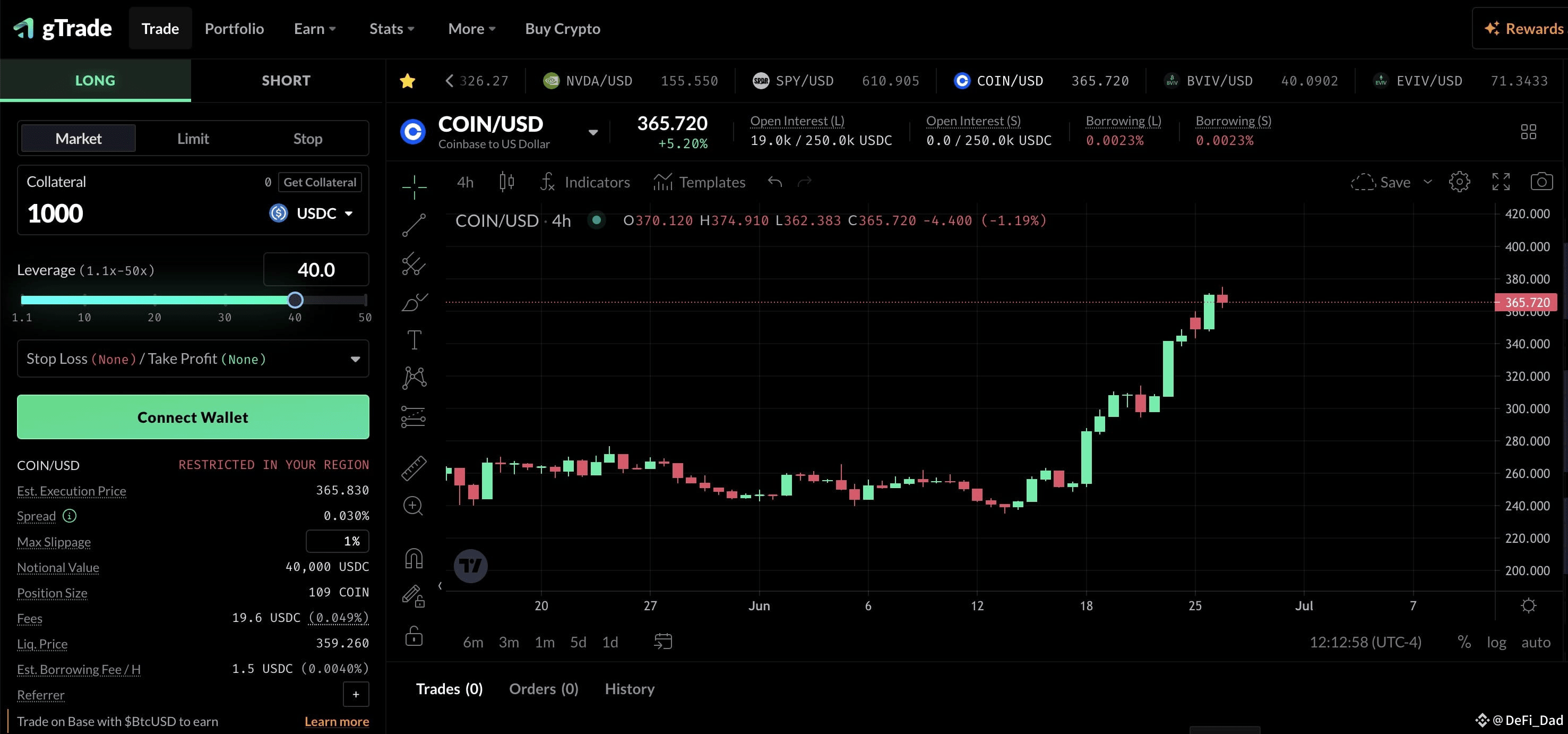Screen dimensions: 1568x734
Task: Open the Indicators dialog
Action: 585,182
